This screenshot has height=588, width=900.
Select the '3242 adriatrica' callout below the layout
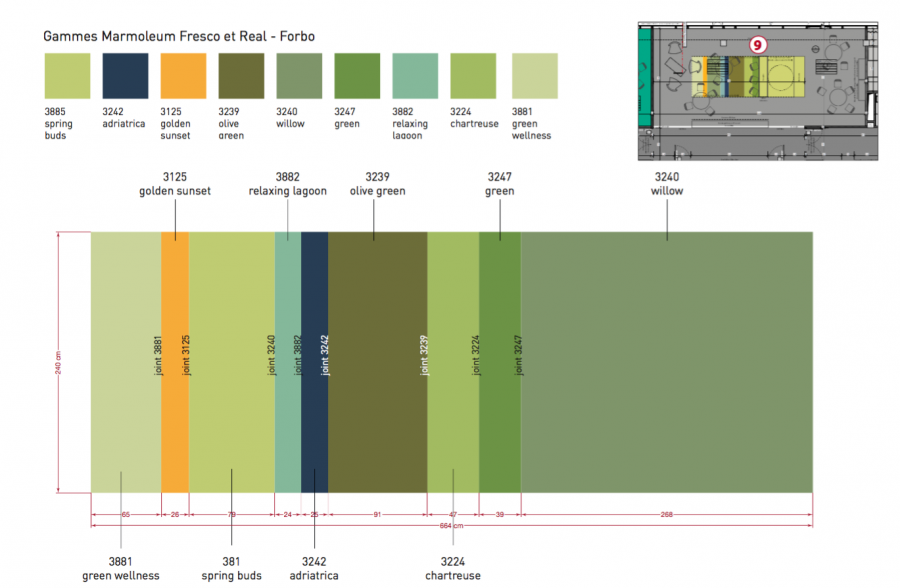coord(314,568)
